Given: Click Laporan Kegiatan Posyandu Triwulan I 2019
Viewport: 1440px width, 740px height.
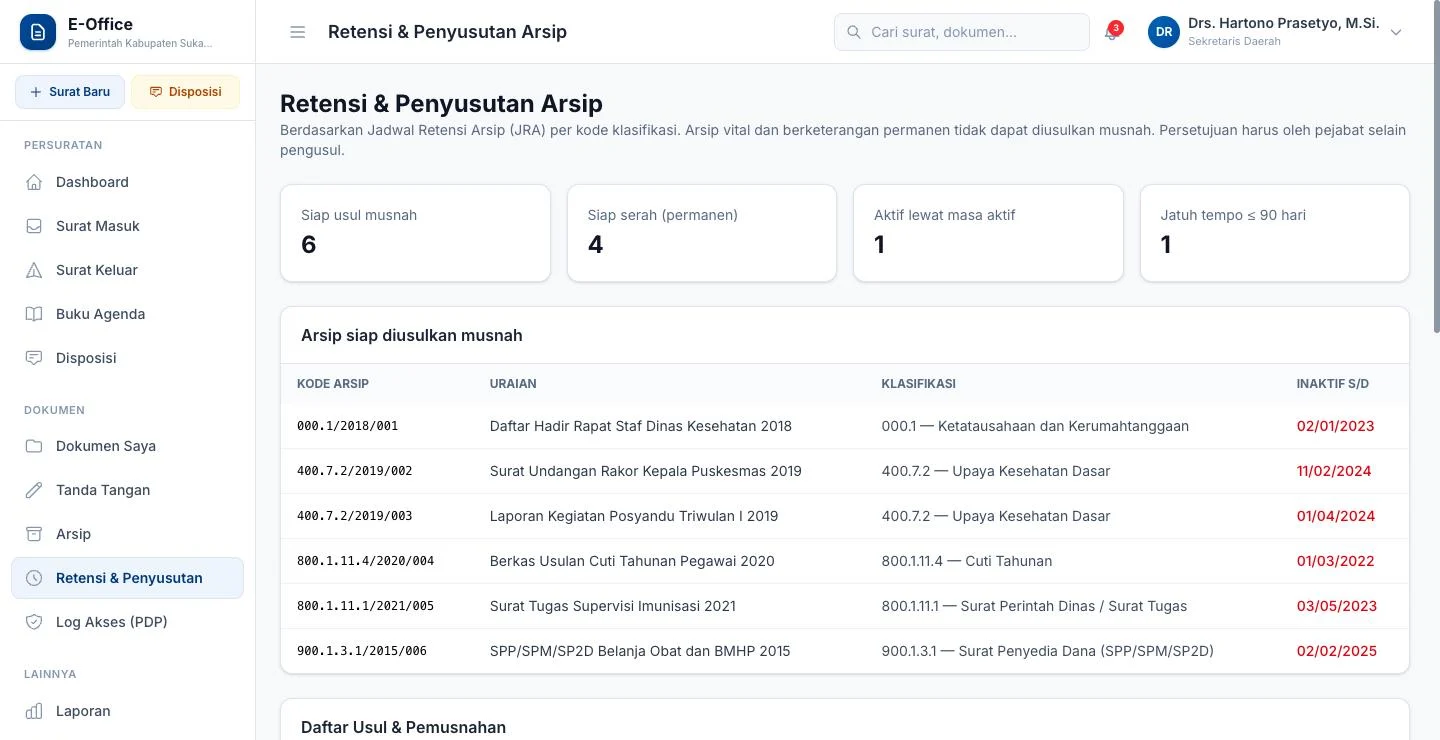Looking at the screenshot, I should 634,516.
